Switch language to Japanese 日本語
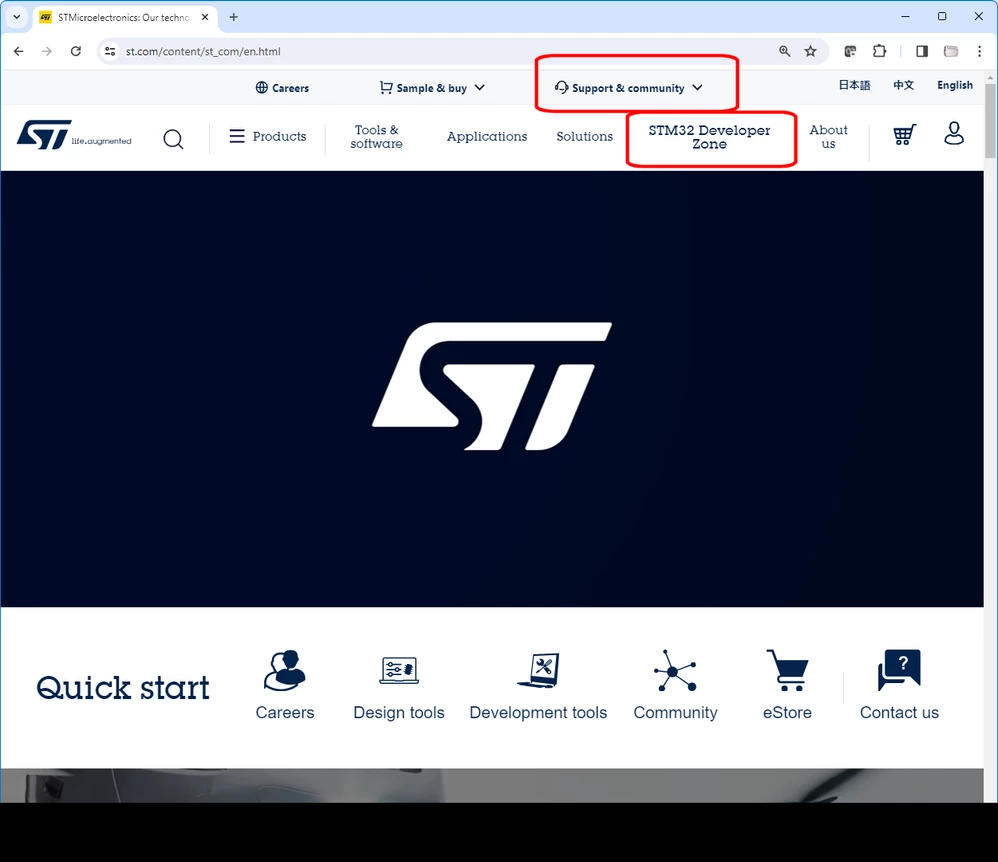 [x=854, y=85]
